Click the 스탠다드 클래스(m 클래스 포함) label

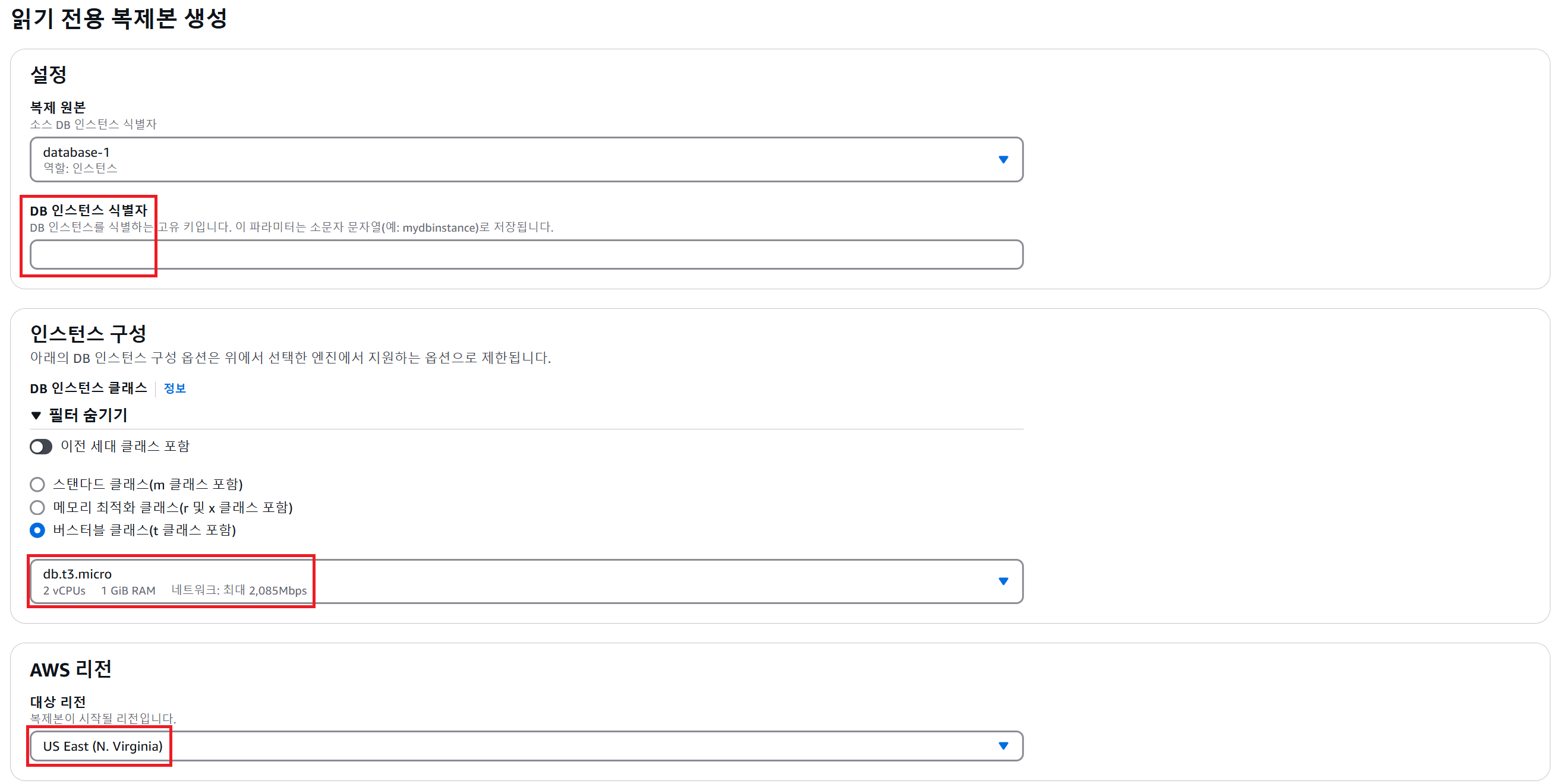point(147,484)
